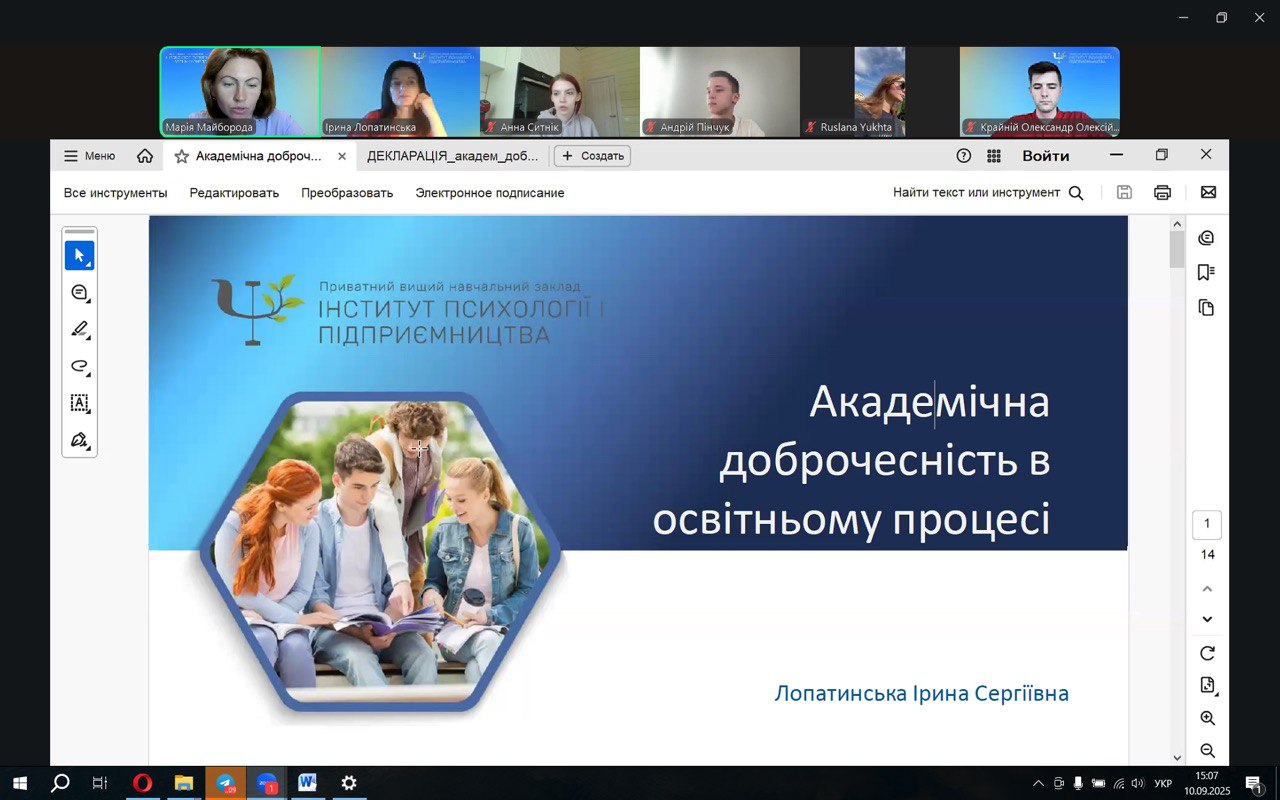Select the text box selection tool
1280x800 pixels.
coord(79,403)
